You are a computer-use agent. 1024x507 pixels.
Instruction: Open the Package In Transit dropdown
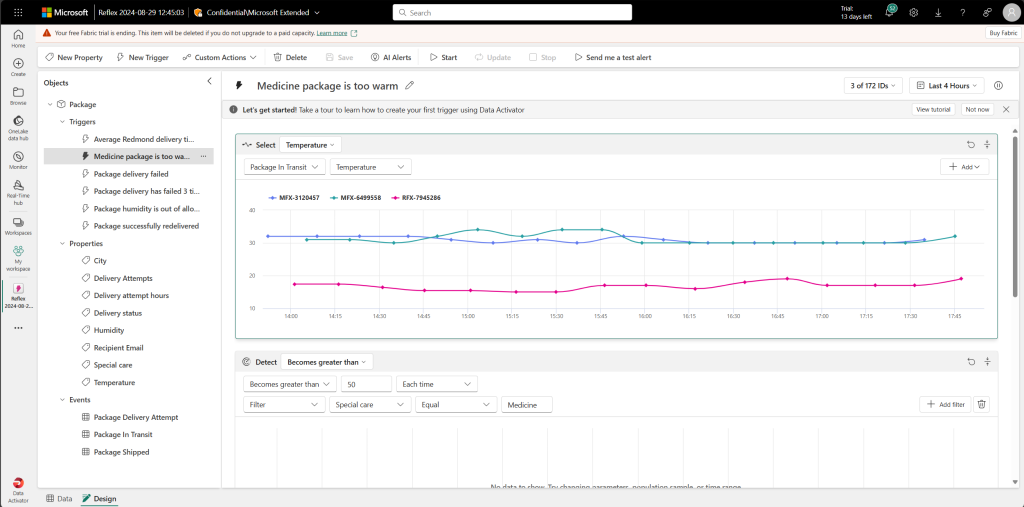click(x=285, y=167)
